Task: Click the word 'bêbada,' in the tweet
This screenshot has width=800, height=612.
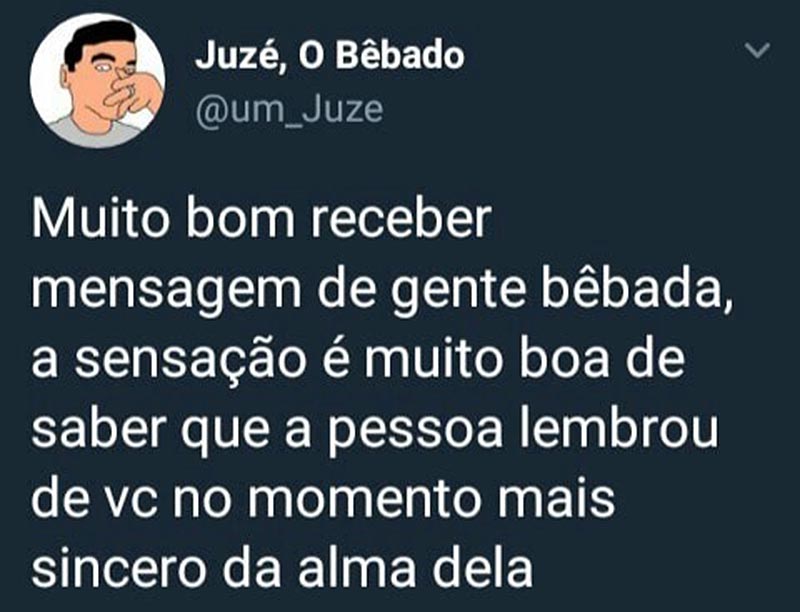Action: click(x=637, y=291)
